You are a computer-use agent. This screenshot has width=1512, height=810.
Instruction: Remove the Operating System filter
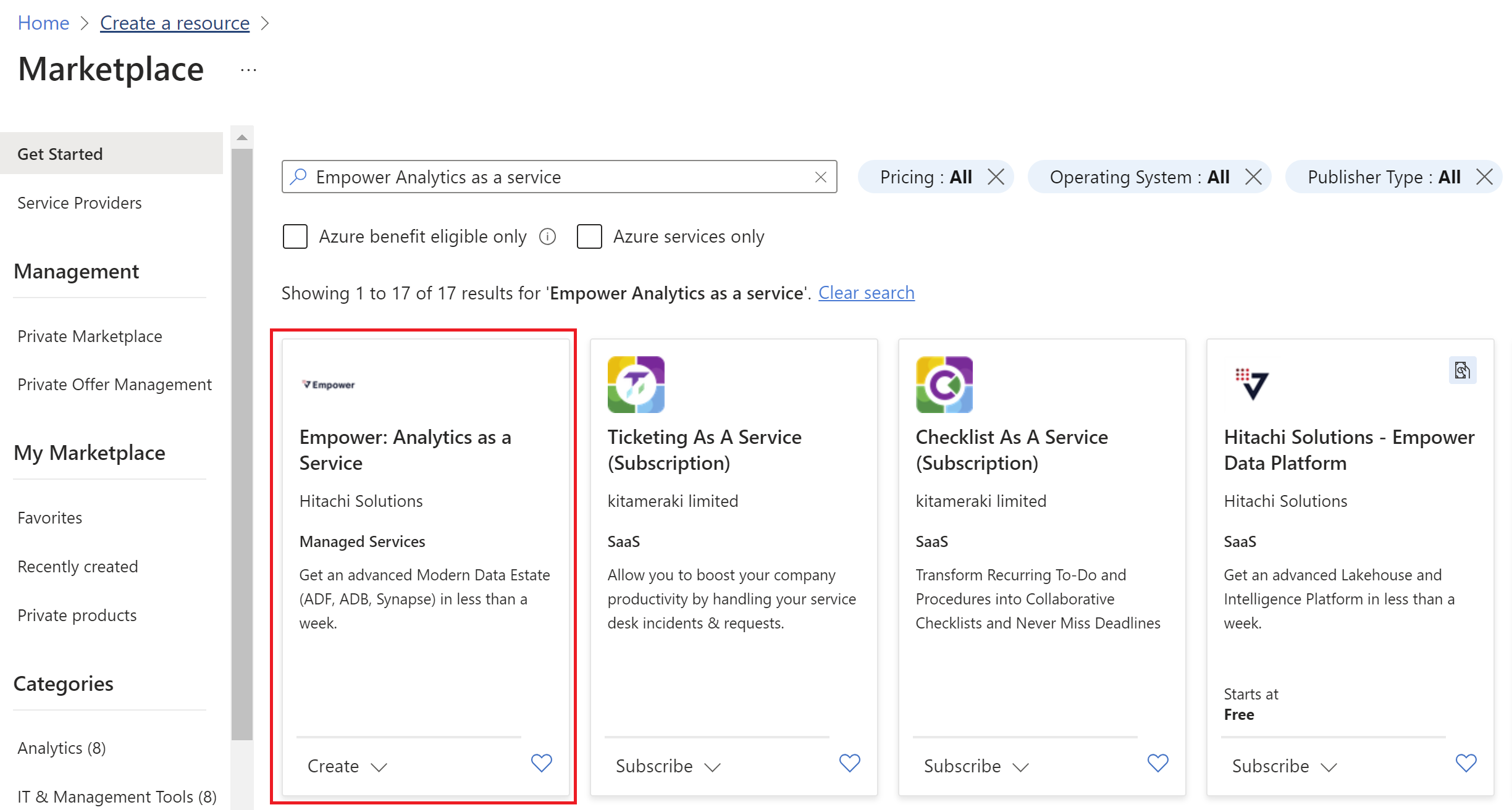point(1253,177)
